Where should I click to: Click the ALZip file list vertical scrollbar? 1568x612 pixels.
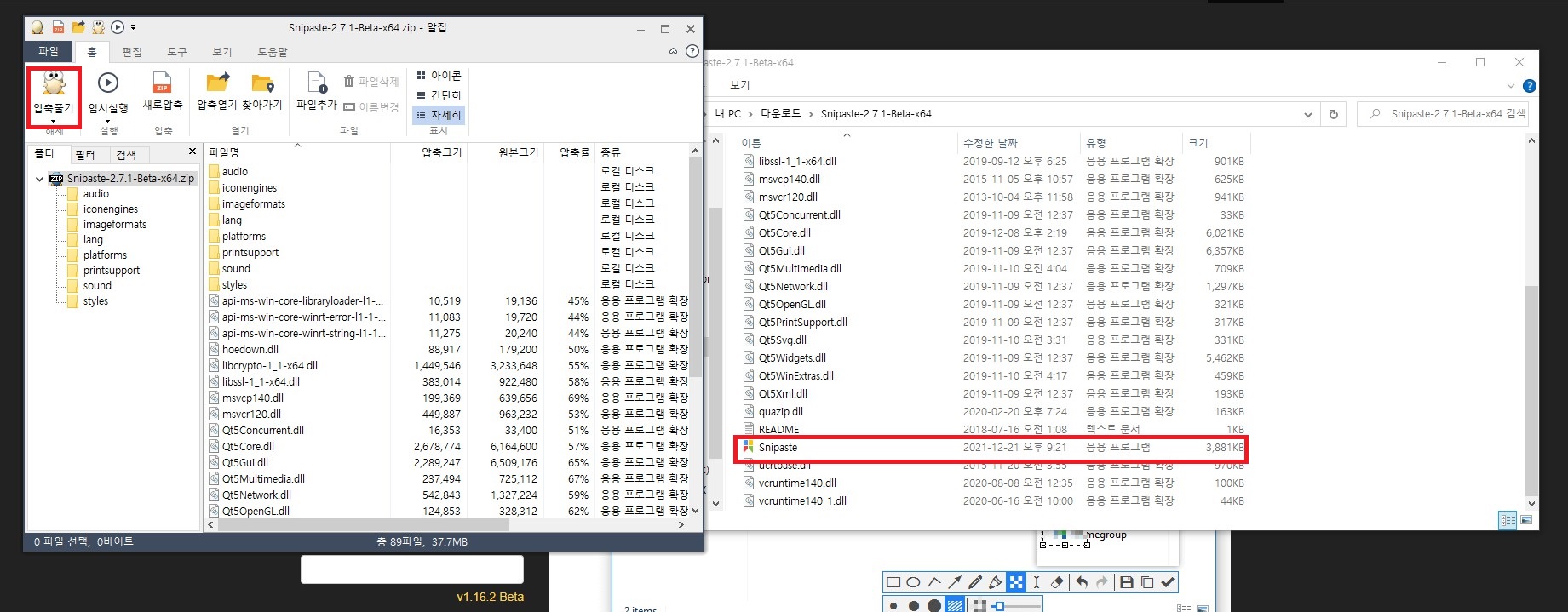click(695, 331)
